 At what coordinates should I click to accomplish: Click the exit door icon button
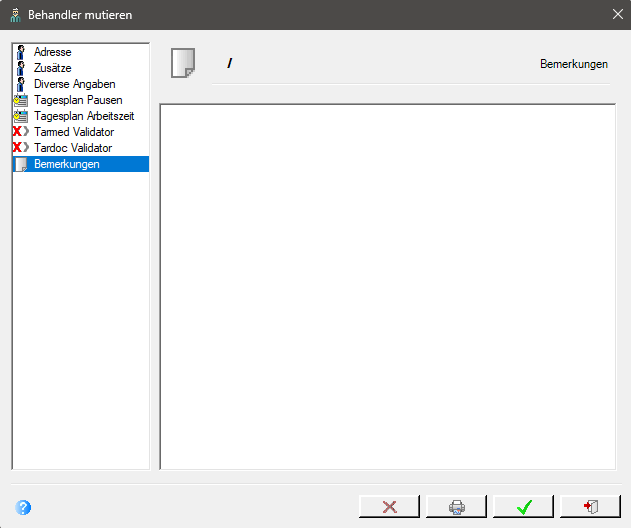(590, 507)
